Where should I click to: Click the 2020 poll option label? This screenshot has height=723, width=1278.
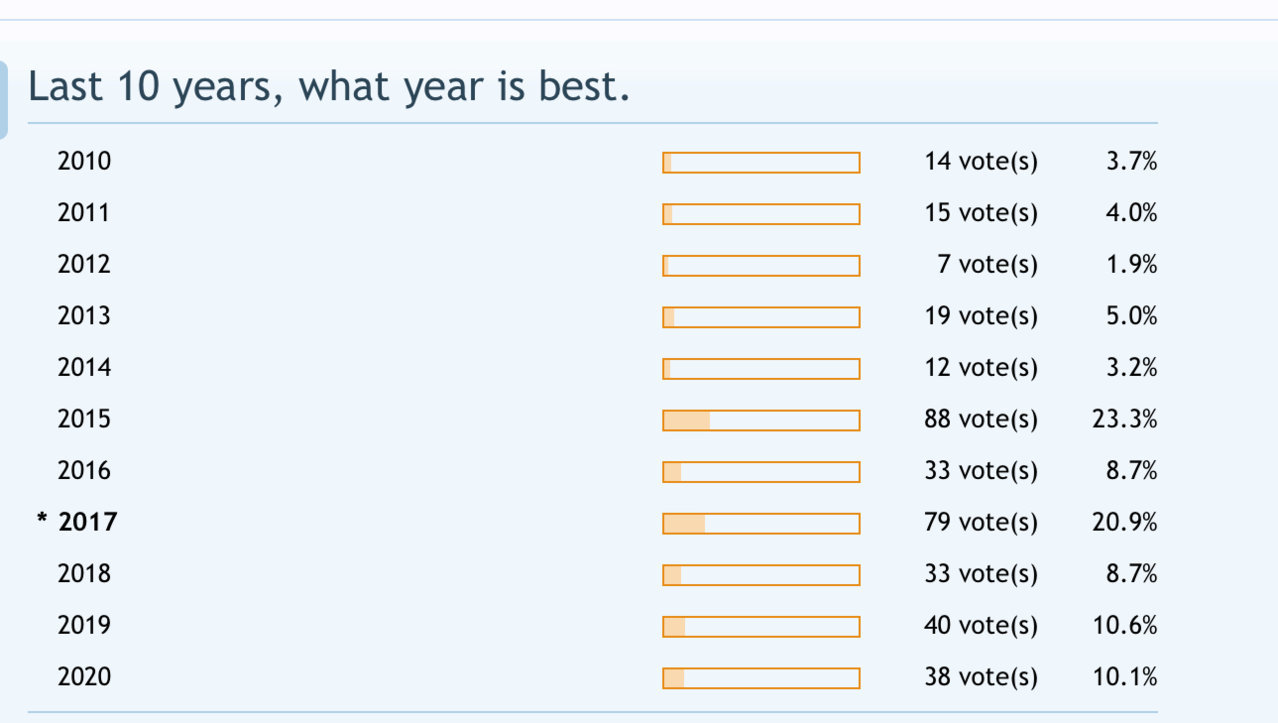pyautogui.click(x=84, y=677)
